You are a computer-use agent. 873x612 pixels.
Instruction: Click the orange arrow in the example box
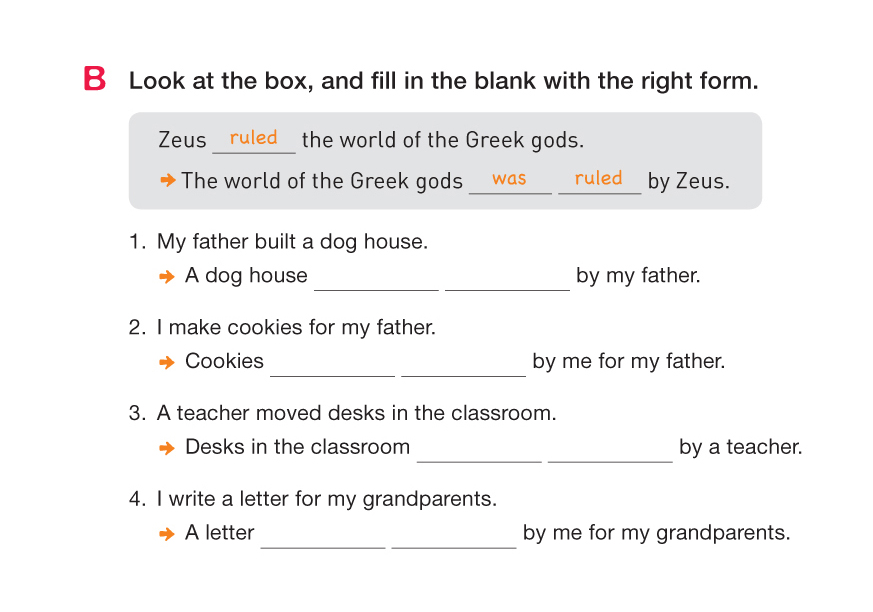[168, 181]
